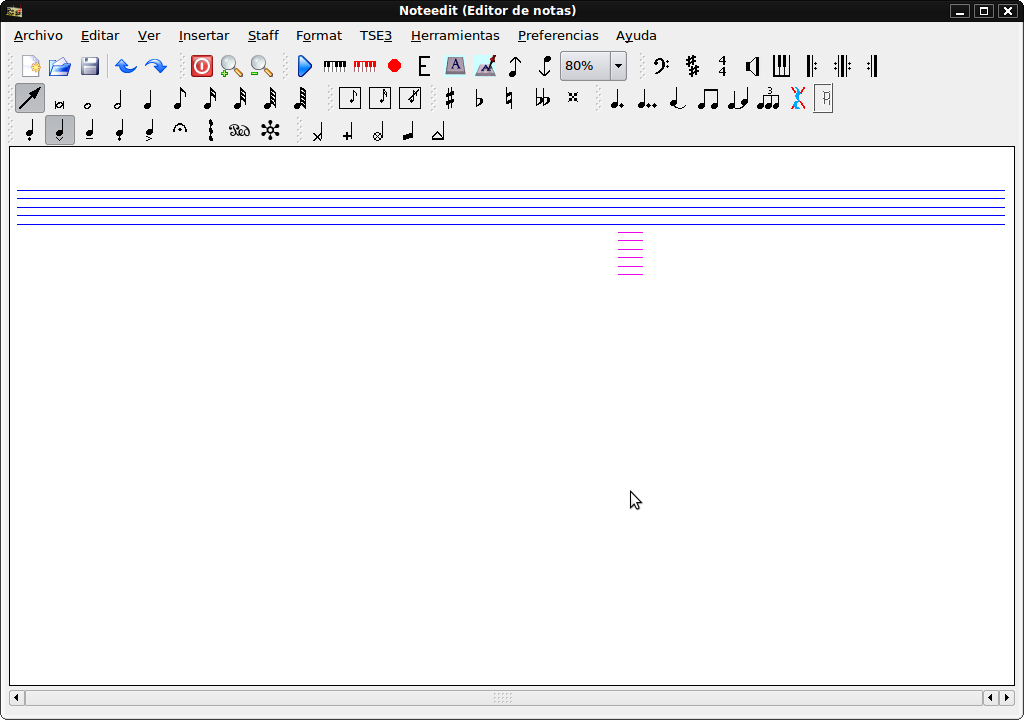Toggle the double sharp accidental

click(x=573, y=97)
